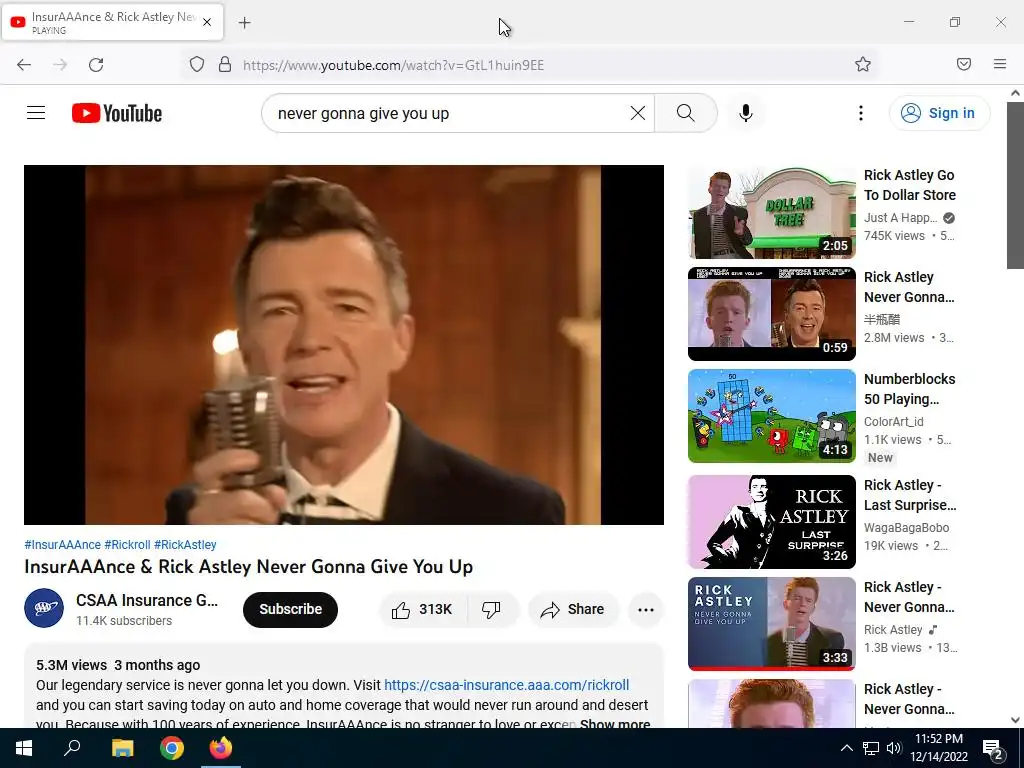Expand description with Show more
This screenshot has height=768, width=1024.
(615, 724)
